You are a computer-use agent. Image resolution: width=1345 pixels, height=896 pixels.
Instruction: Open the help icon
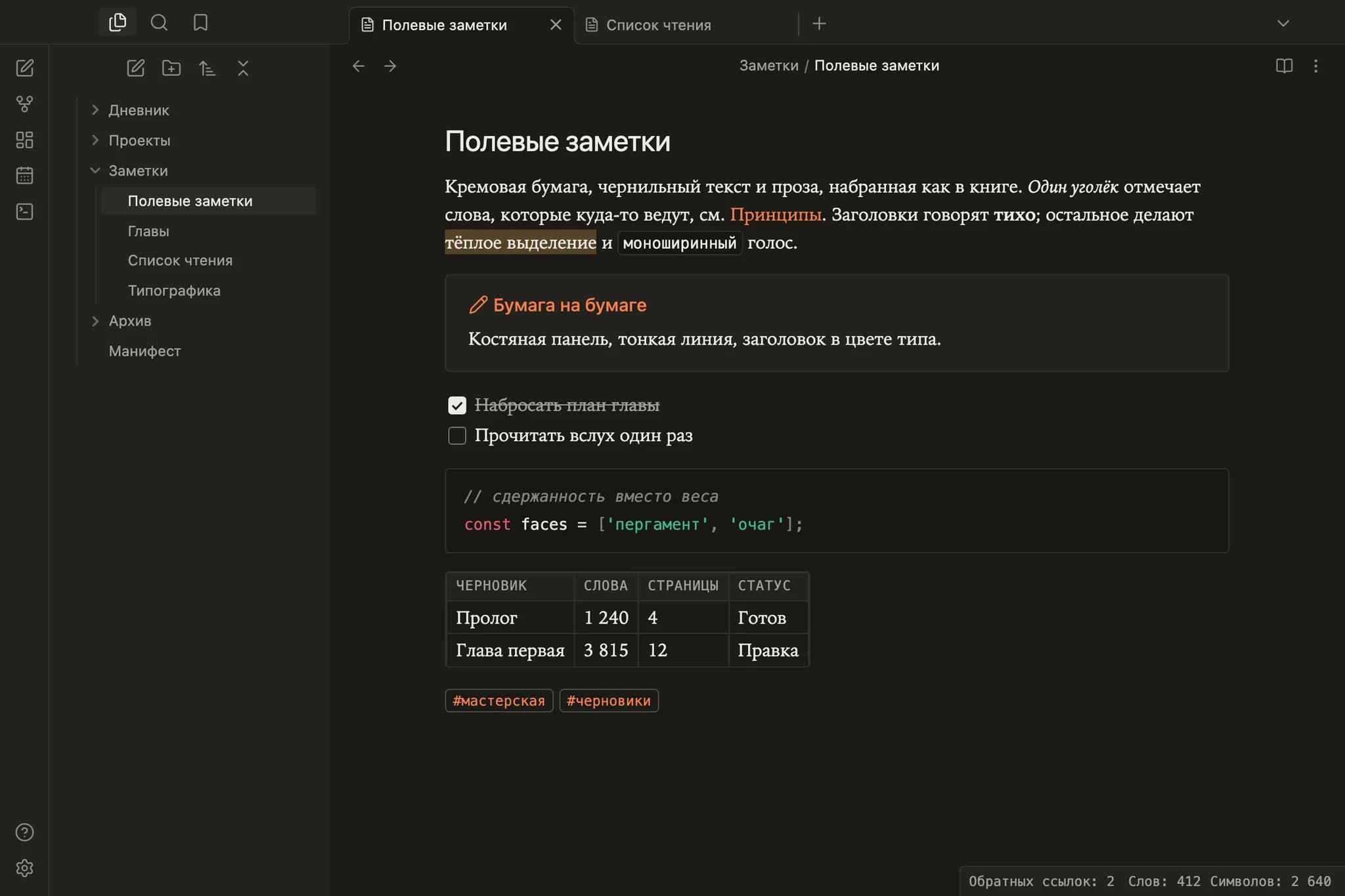[x=24, y=832]
